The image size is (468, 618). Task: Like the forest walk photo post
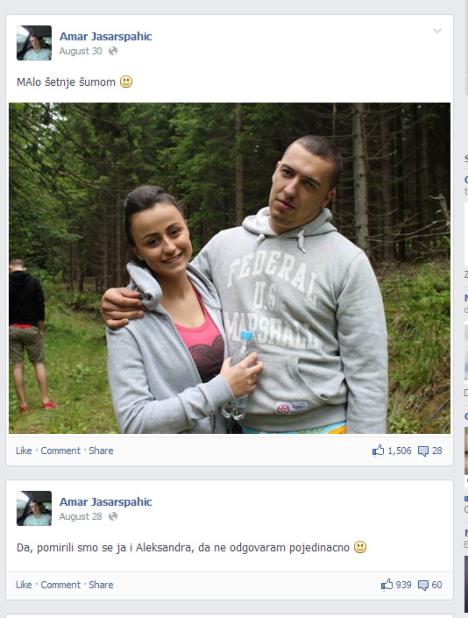[x=24, y=450]
